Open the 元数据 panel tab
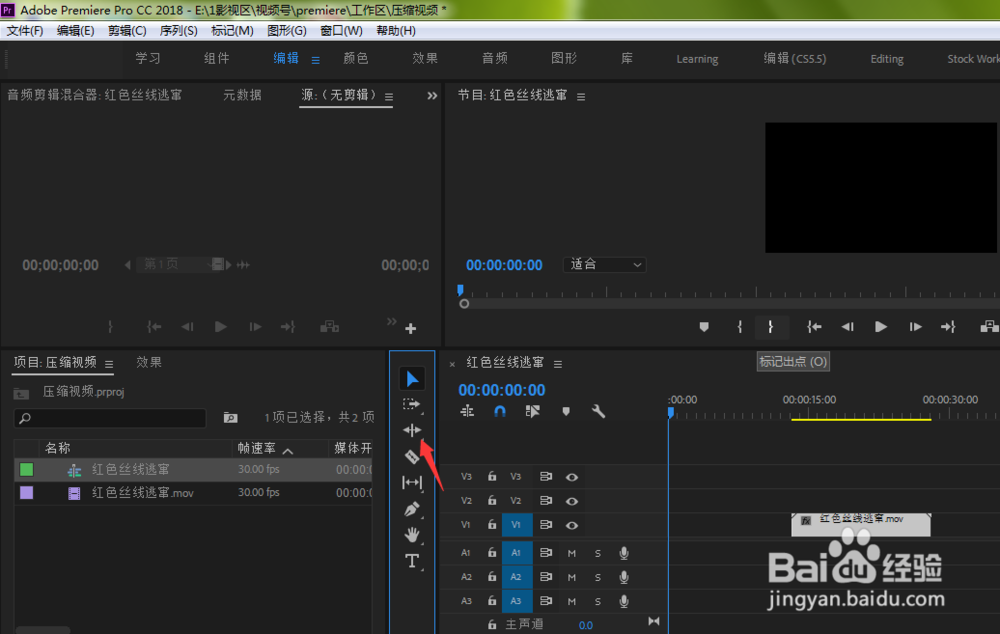1000x634 pixels. click(242, 95)
